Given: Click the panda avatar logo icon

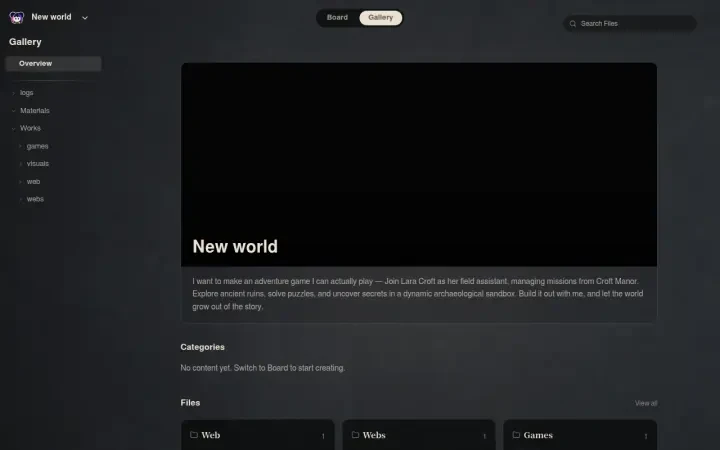Looking at the screenshot, I should [x=17, y=17].
